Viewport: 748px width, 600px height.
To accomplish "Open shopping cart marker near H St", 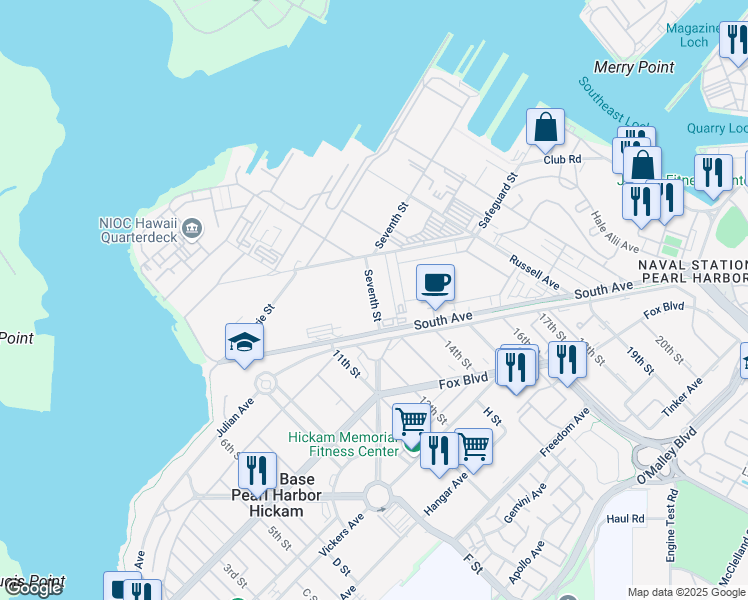I will click(476, 448).
